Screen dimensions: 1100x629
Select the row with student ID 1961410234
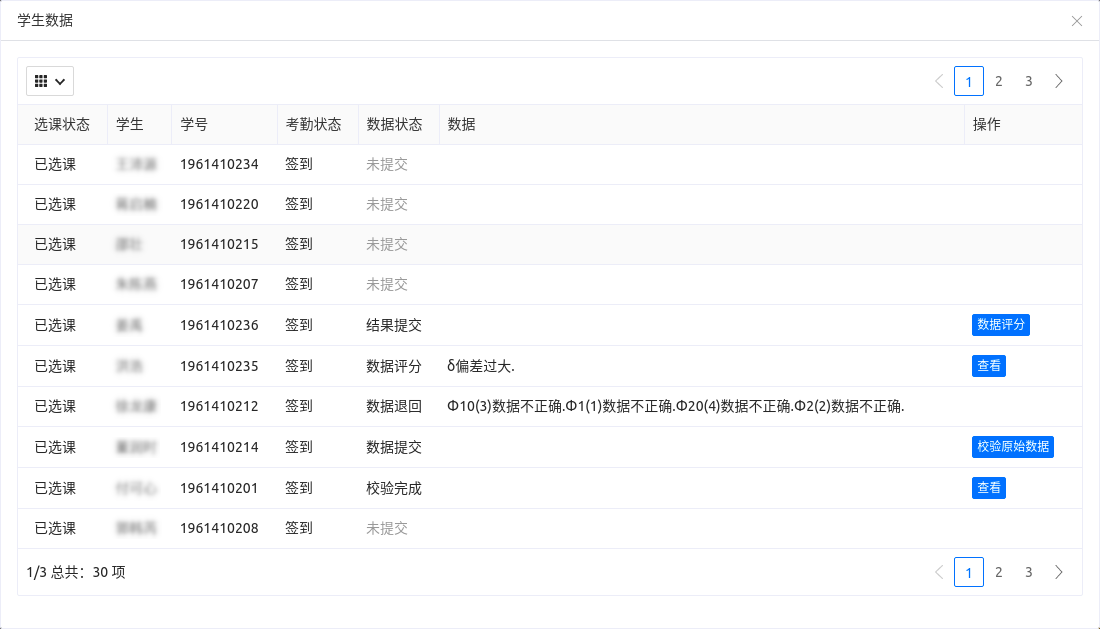click(219, 164)
